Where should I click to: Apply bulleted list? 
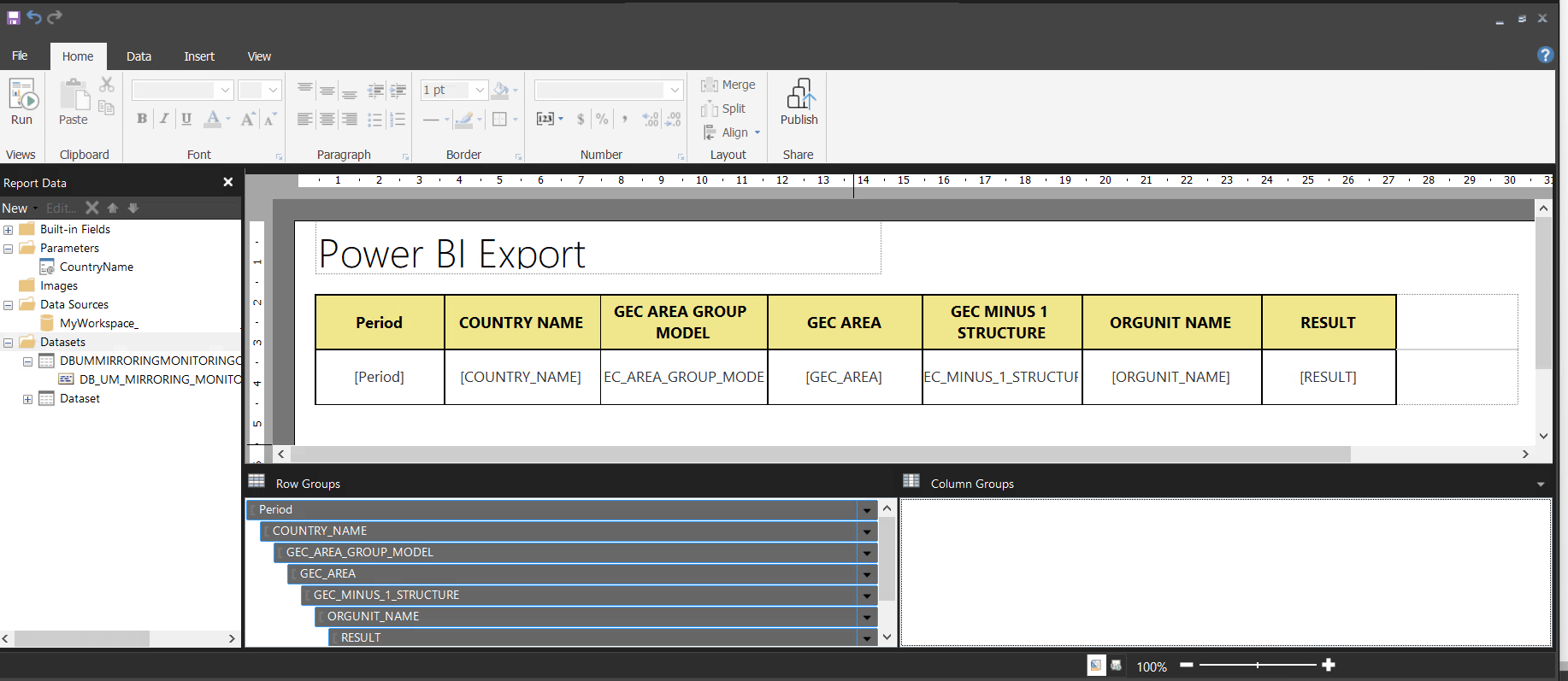coord(374,119)
